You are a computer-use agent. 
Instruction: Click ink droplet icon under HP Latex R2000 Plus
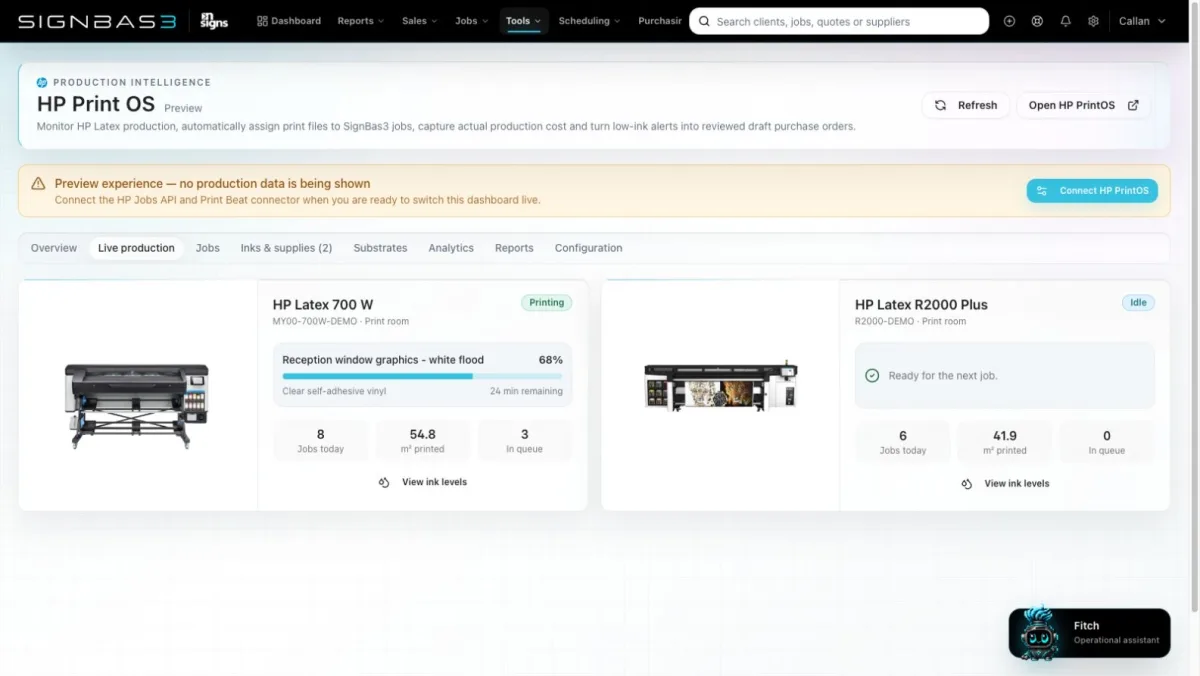tap(966, 484)
